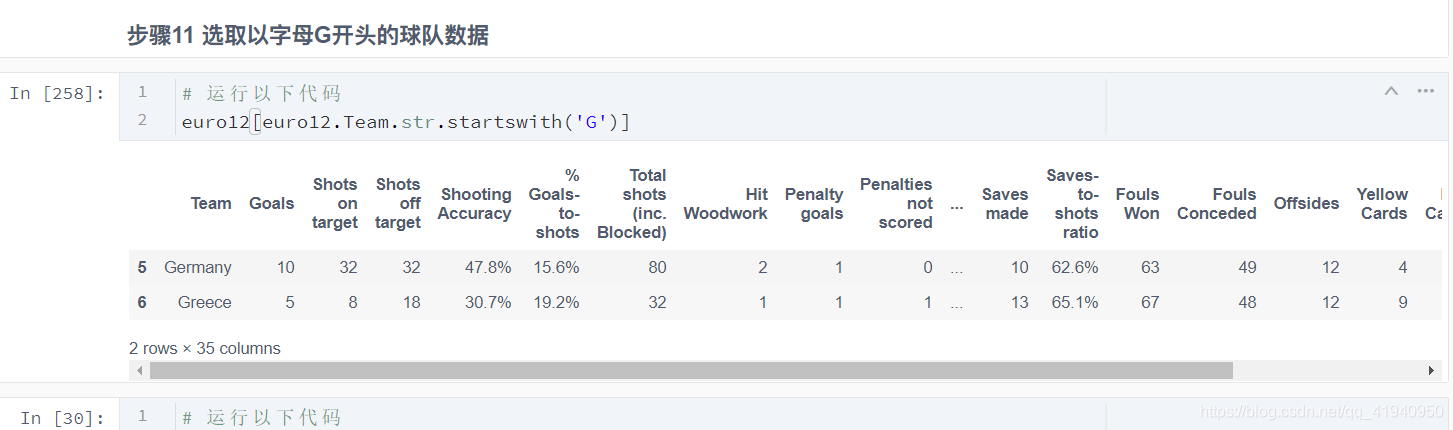Viewport: 1453px width, 430px height.
Task: Click the Fouls Conceded column header
Action: pos(1216,203)
